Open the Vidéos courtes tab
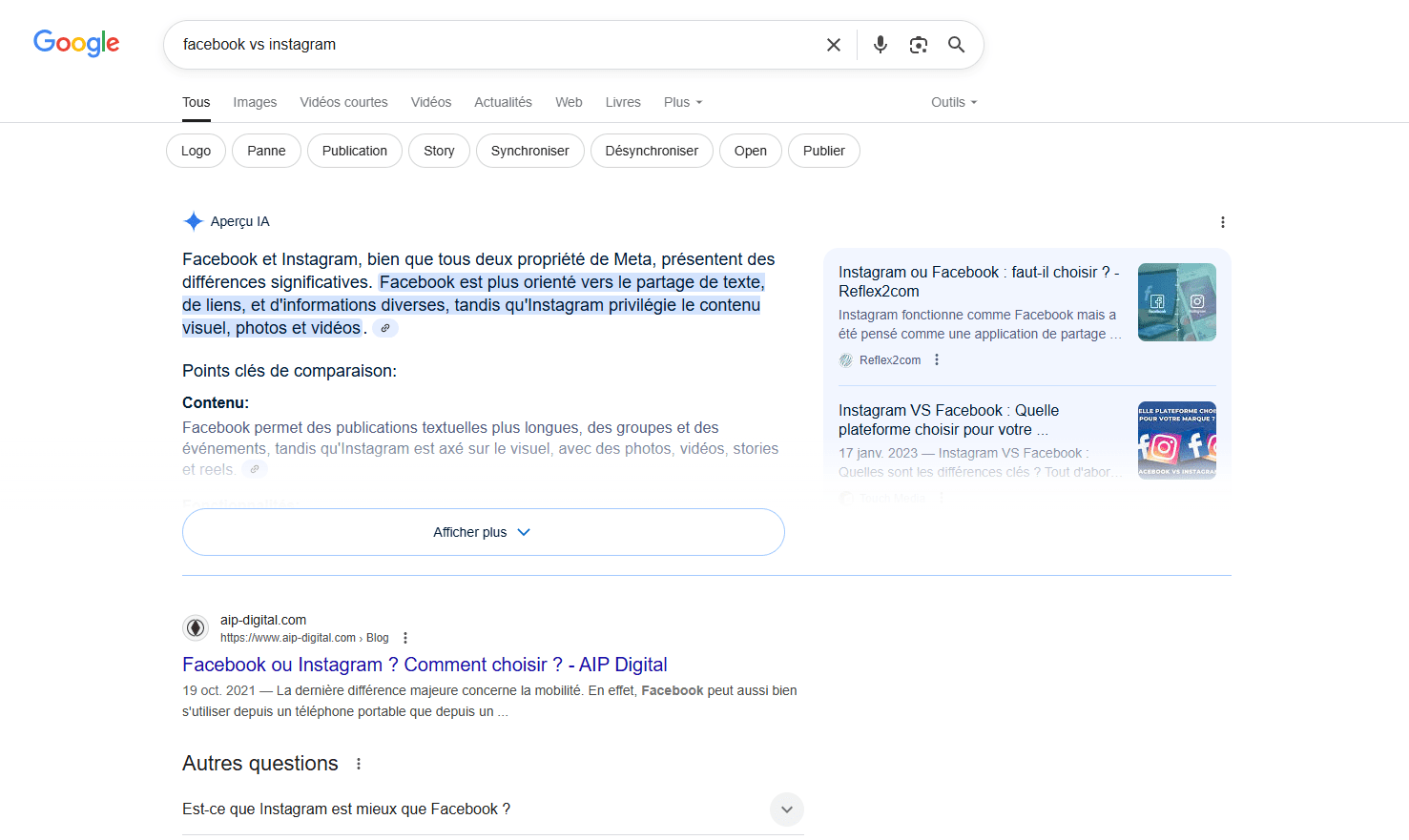This screenshot has width=1409, height=840. 343,102
